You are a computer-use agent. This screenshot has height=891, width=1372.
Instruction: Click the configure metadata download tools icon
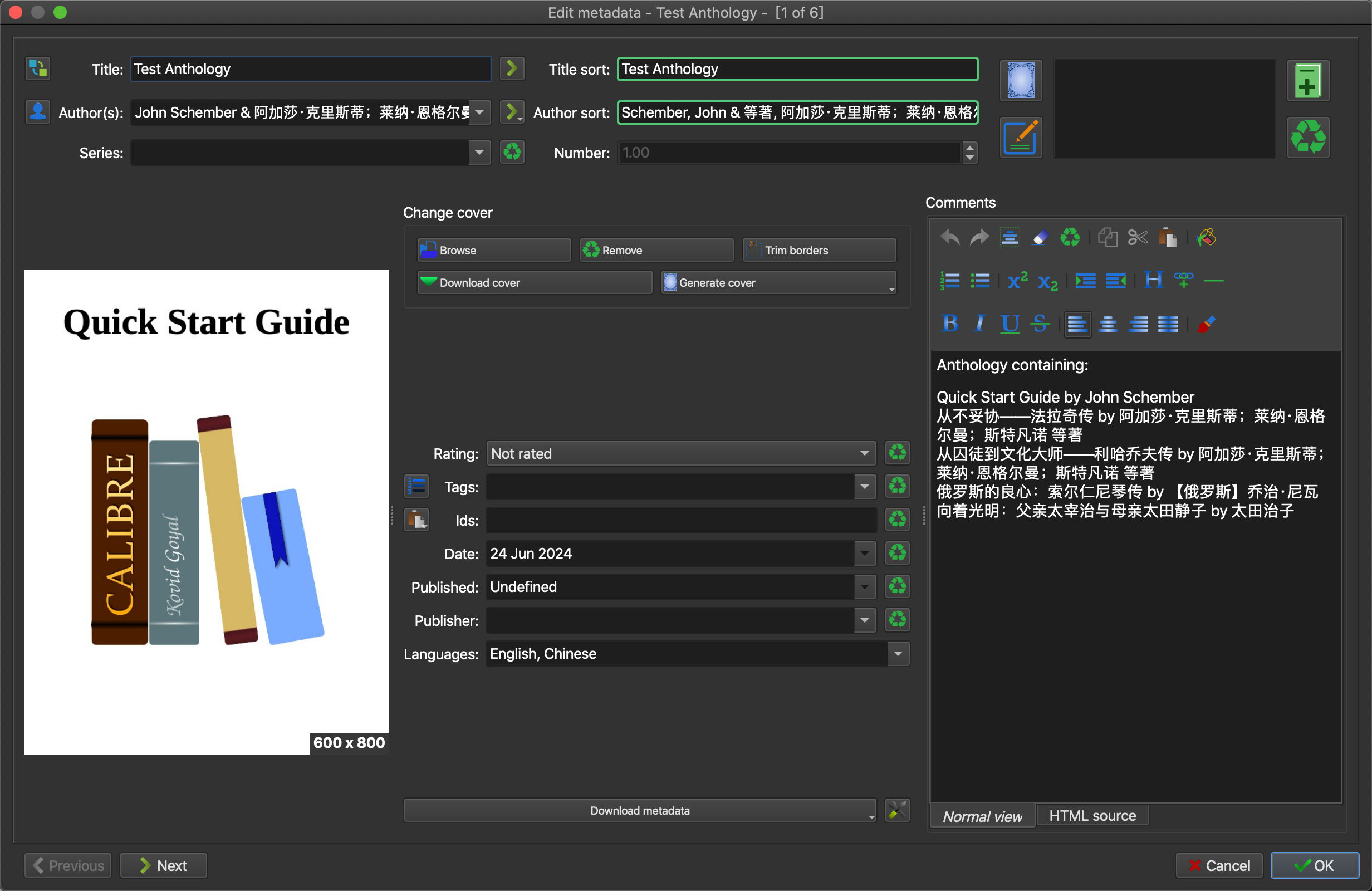(897, 810)
